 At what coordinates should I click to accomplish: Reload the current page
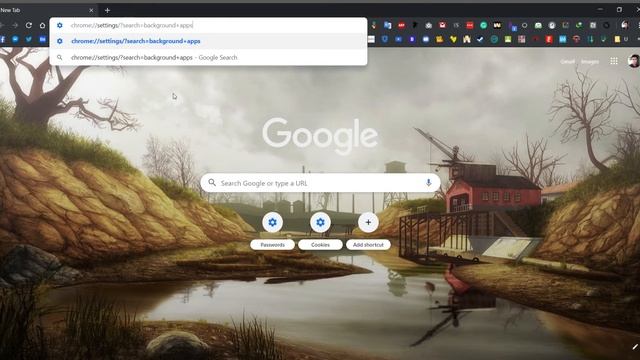click(29, 25)
